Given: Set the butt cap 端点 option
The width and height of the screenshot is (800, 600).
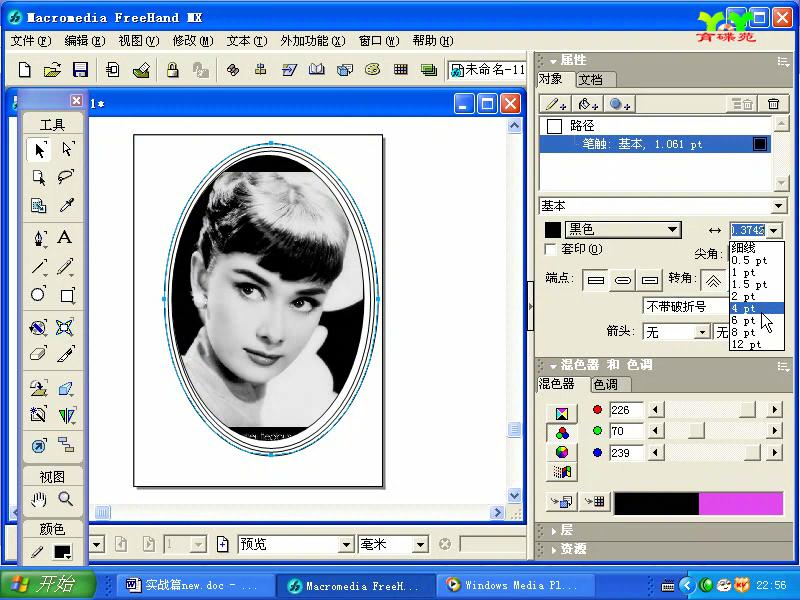Looking at the screenshot, I should [x=595, y=280].
